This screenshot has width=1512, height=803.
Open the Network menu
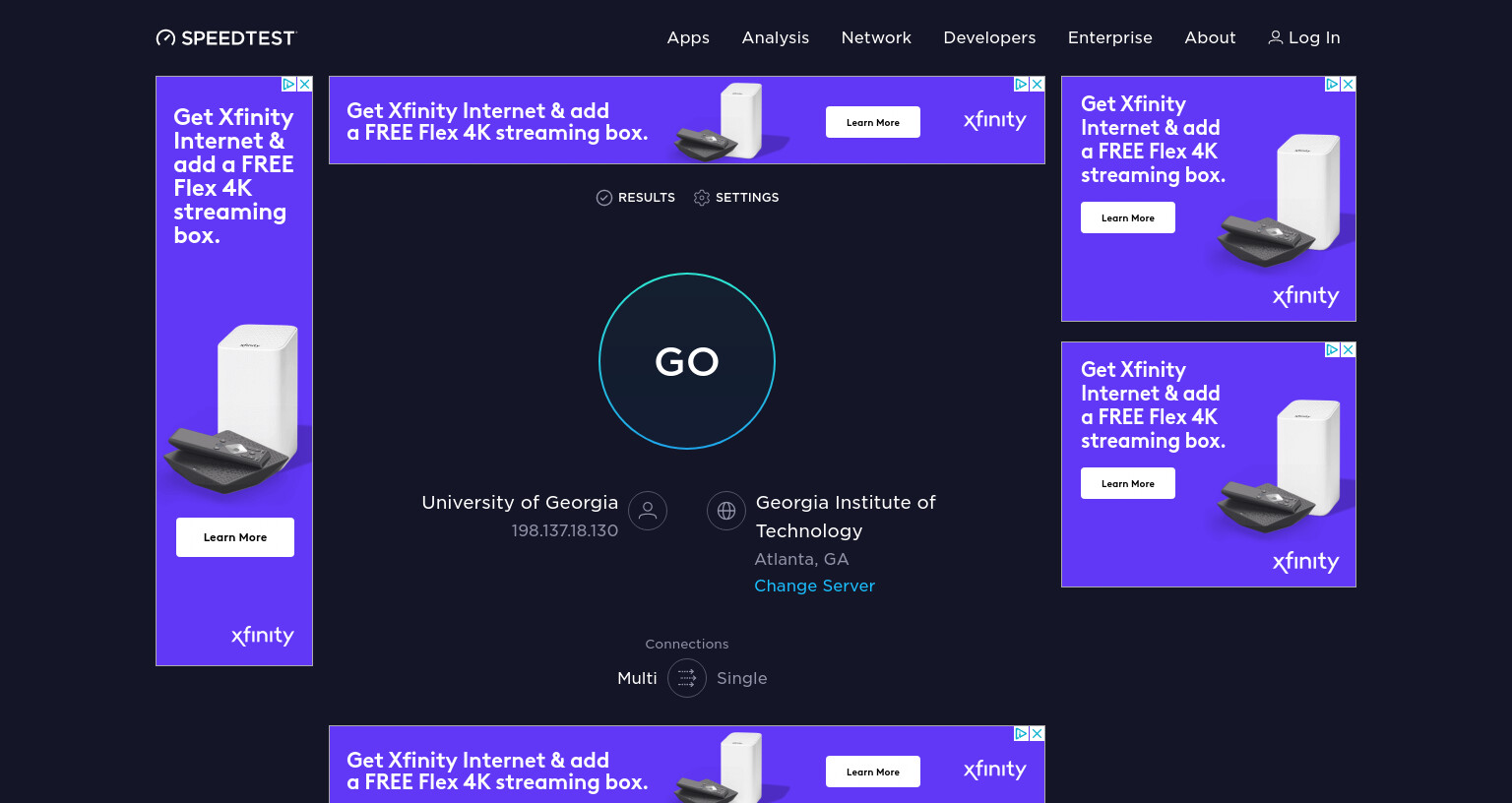pyautogui.click(x=876, y=37)
